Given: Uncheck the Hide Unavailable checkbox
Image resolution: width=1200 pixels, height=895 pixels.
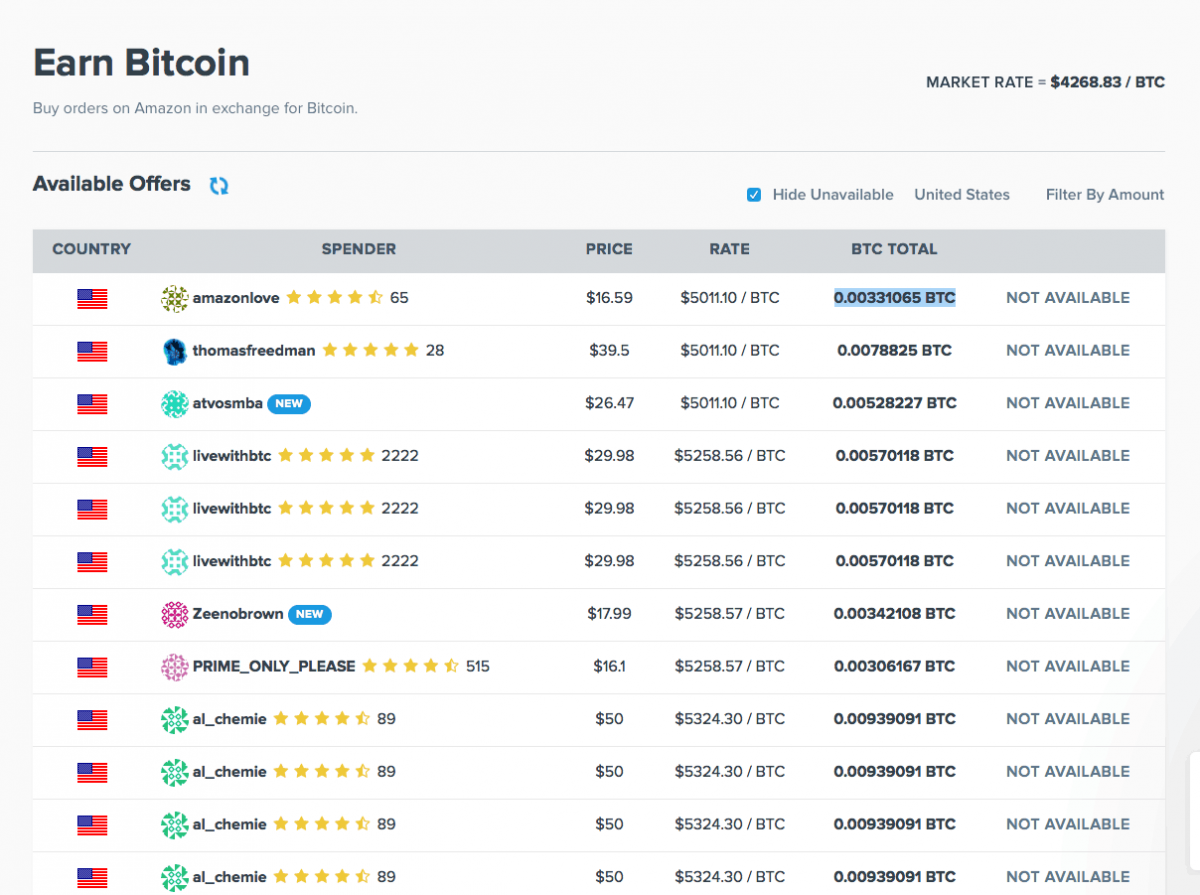Looking at the screenshot, I should click(x=754, y=195).
